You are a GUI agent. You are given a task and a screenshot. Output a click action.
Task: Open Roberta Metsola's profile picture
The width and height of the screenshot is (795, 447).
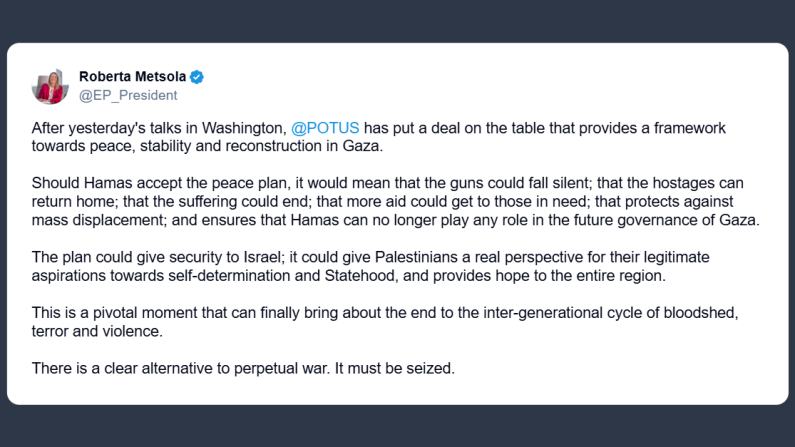[50, 86]
